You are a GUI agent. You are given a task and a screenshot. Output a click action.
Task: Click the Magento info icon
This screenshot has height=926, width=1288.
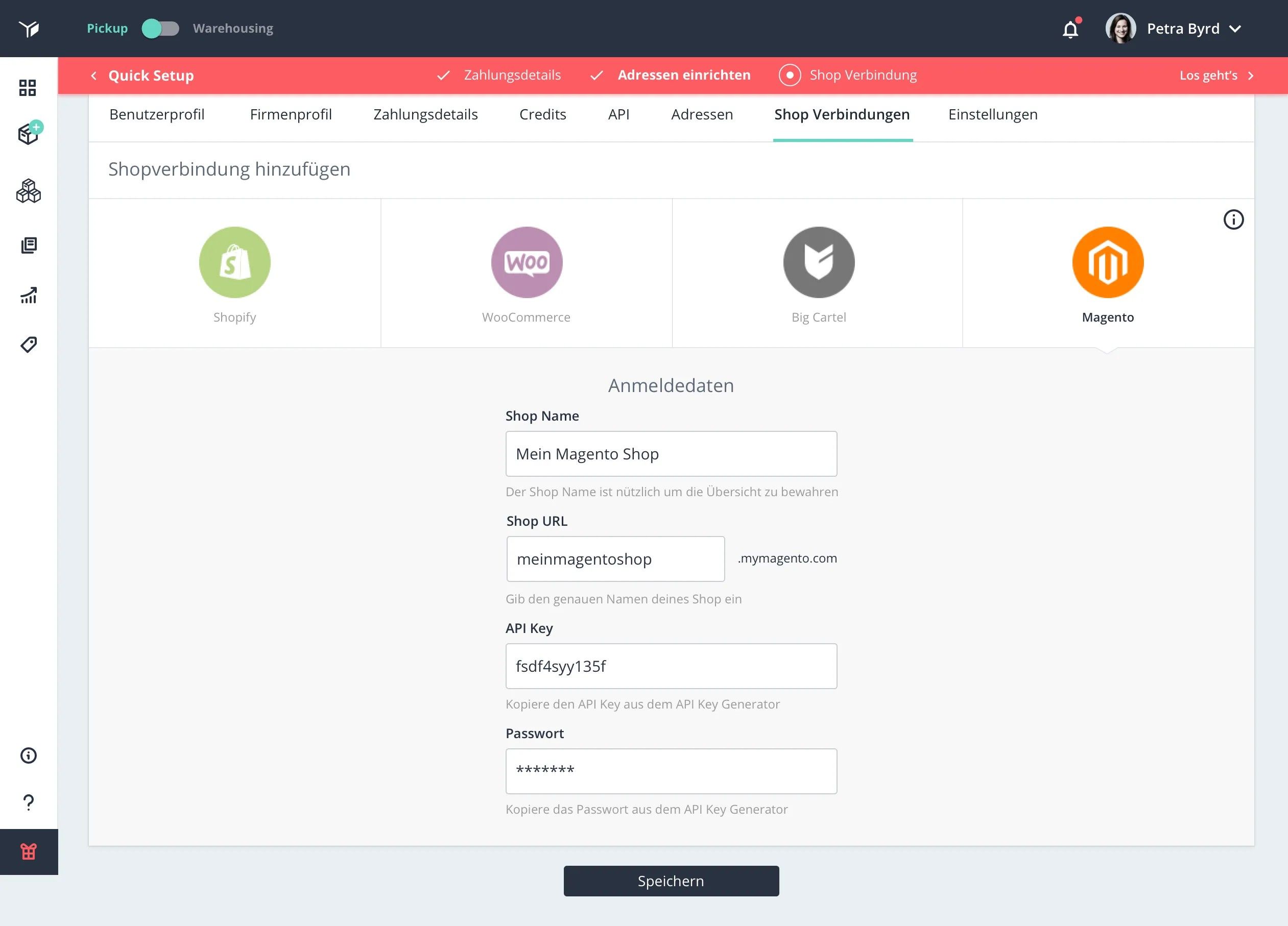[1233, 220]
